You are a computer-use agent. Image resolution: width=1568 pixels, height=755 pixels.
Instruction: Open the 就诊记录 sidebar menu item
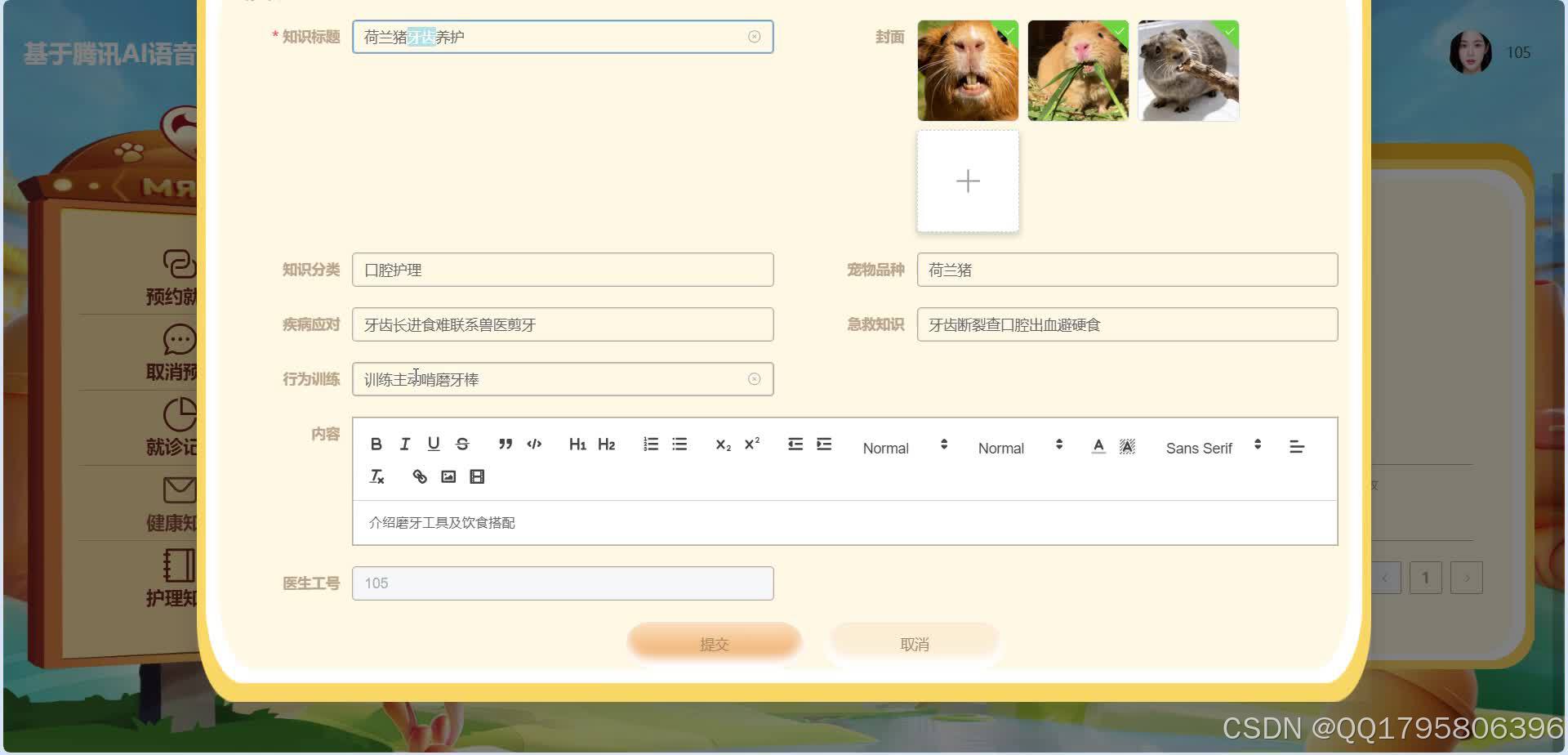(171, 427)
